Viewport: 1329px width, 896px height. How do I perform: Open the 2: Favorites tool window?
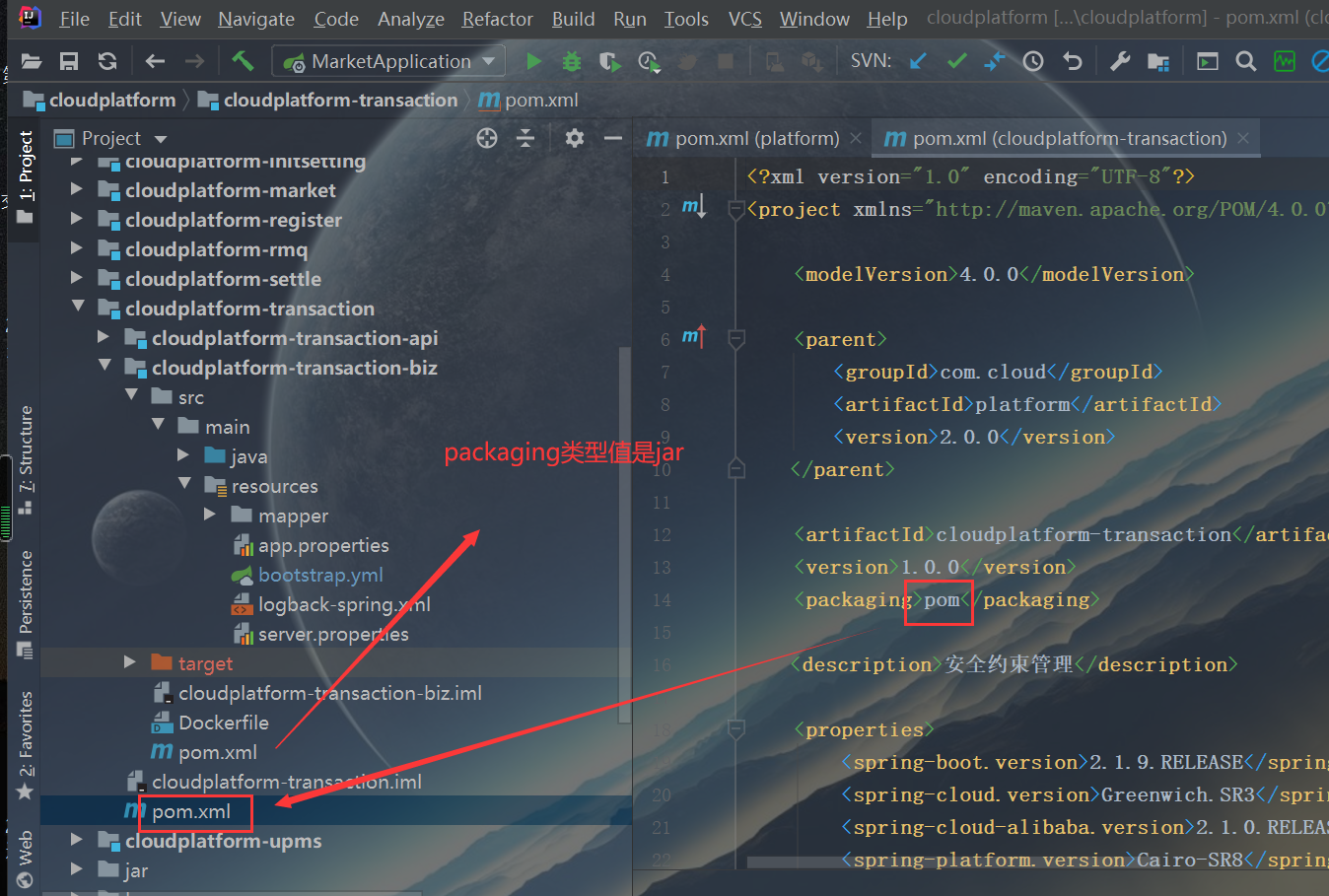26,745
